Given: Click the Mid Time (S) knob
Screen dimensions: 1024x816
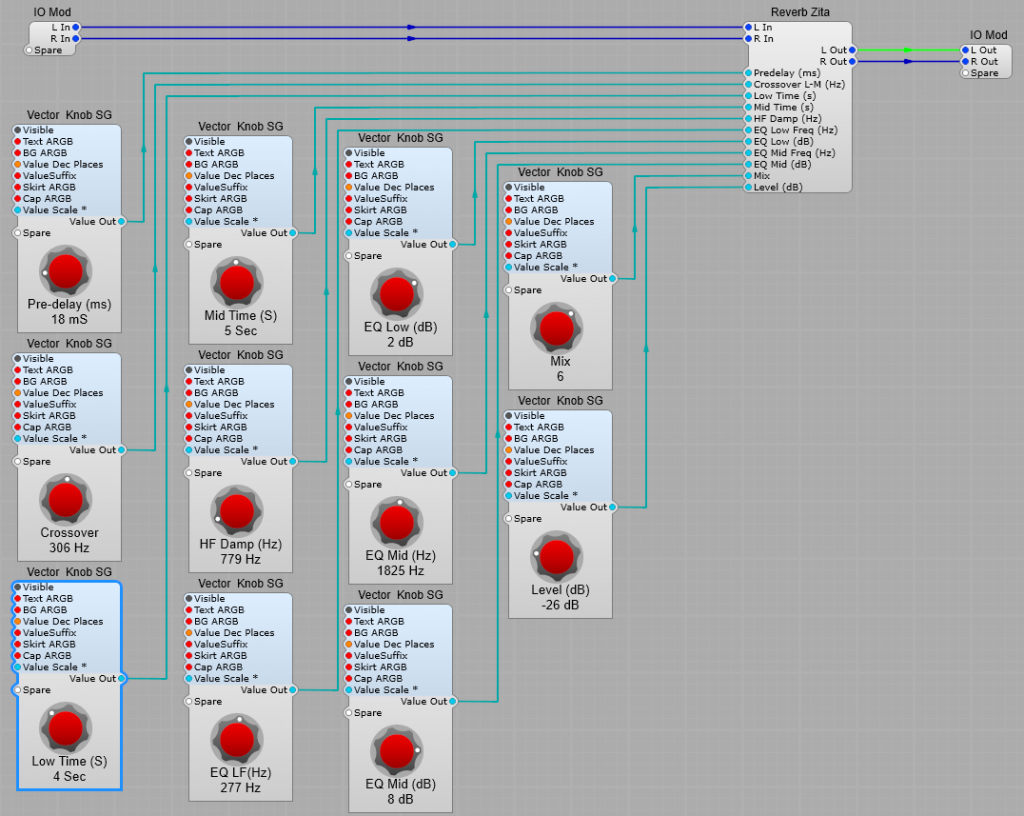Looking at the screenshot, I should [x=237, y=283].
